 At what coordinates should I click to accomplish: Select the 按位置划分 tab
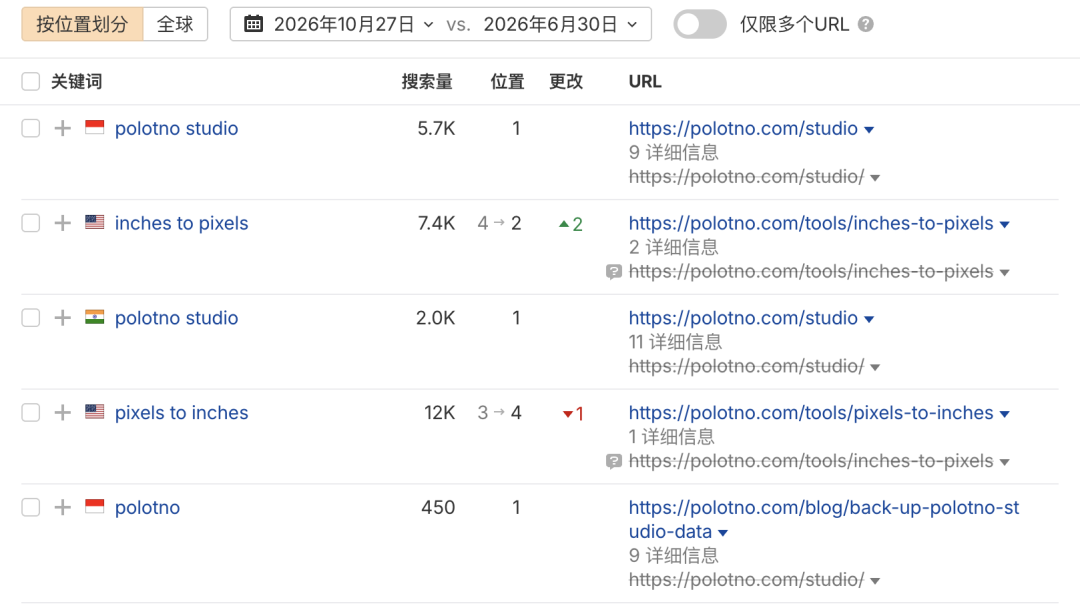tap(83, 24)
